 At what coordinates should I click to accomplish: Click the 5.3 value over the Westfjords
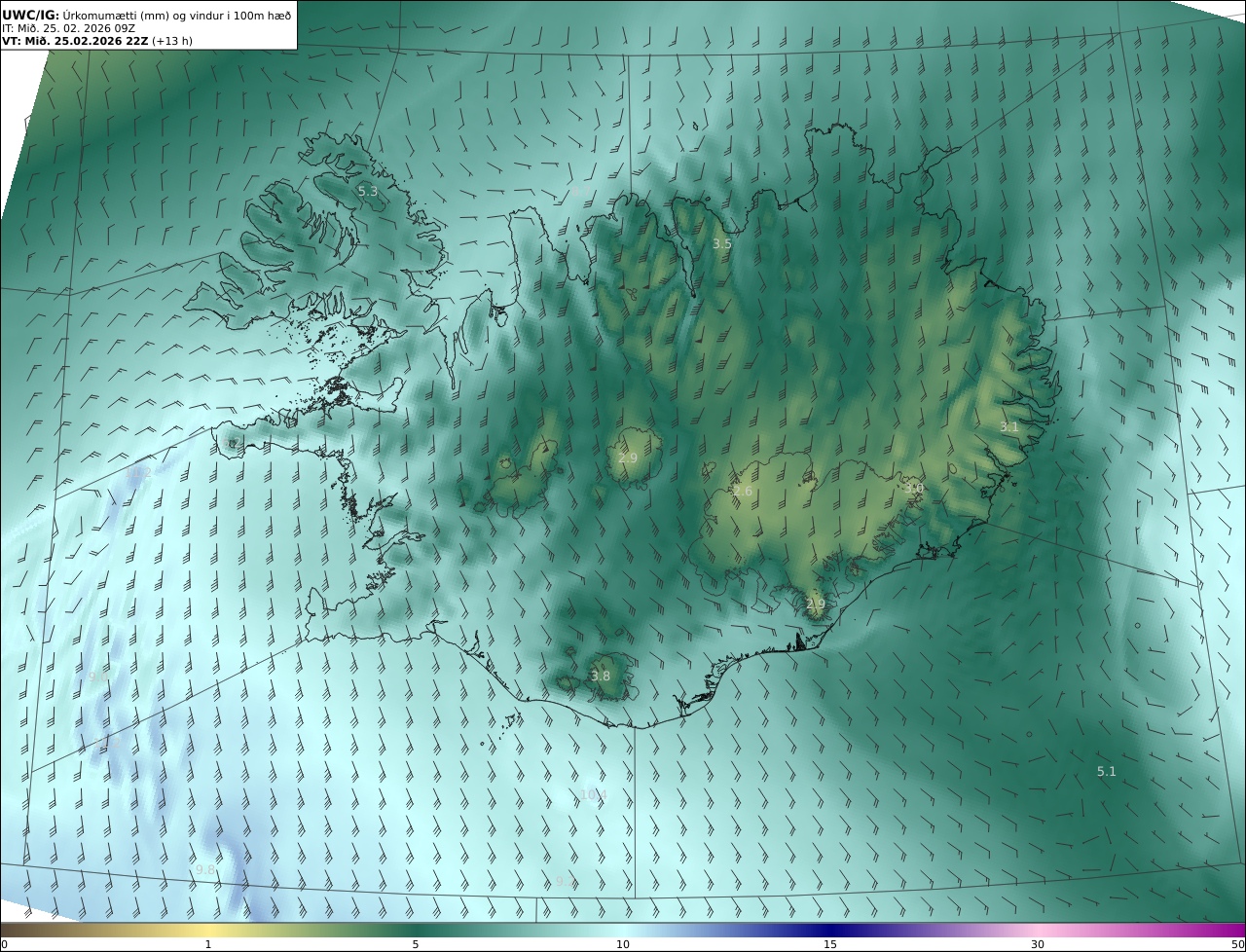[x=368, y=192]
